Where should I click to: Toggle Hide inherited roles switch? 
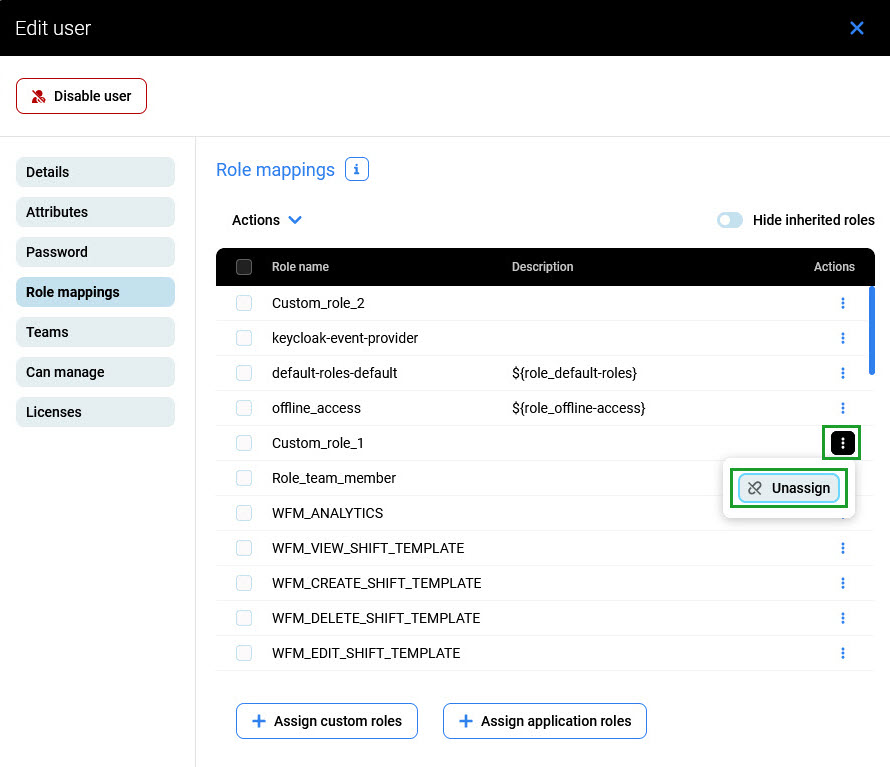[730, 220]
